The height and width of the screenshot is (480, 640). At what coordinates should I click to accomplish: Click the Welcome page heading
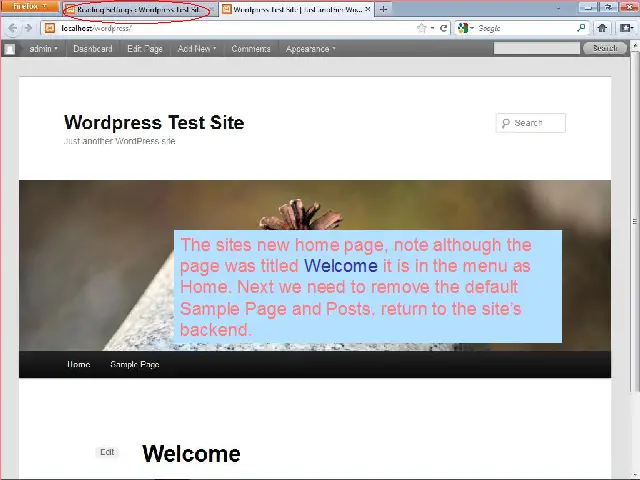(191, 454)
